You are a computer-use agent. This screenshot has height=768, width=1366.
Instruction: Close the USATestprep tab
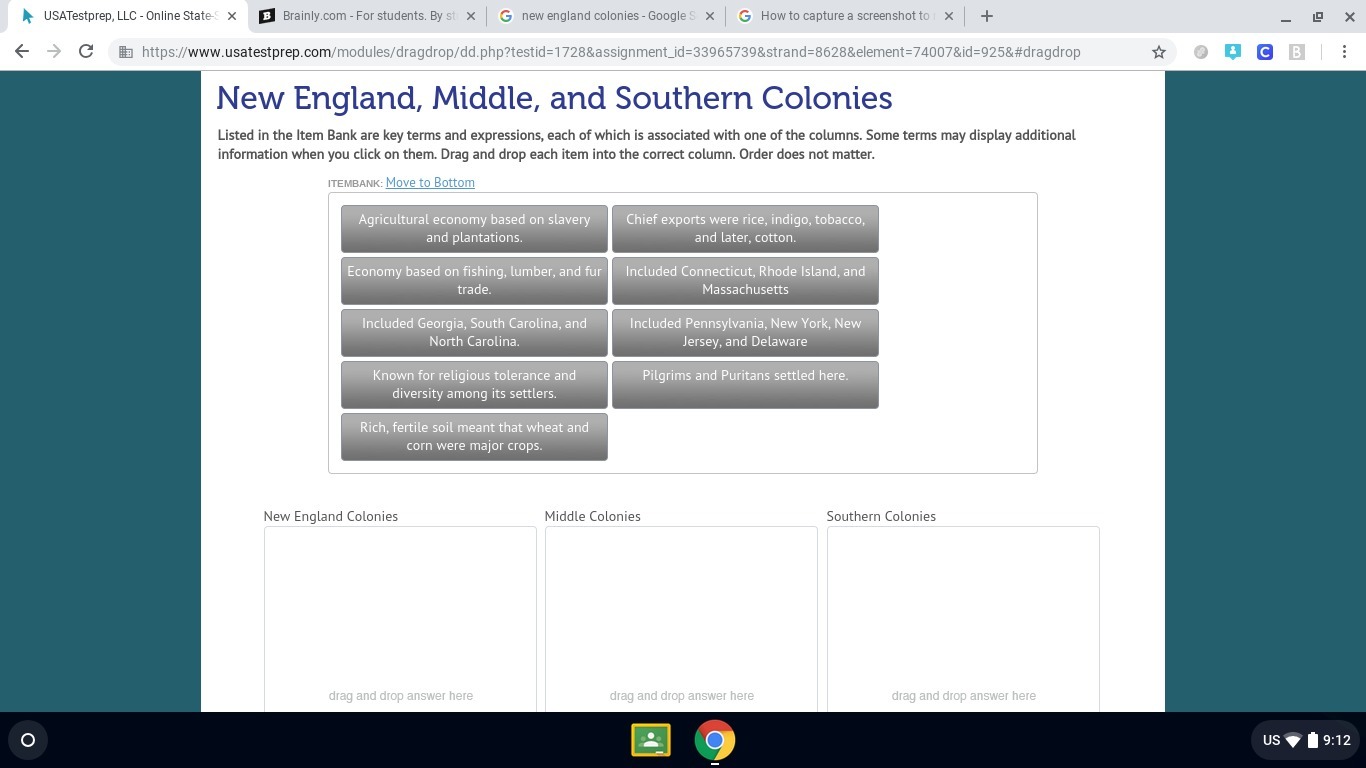click(231, 16)
